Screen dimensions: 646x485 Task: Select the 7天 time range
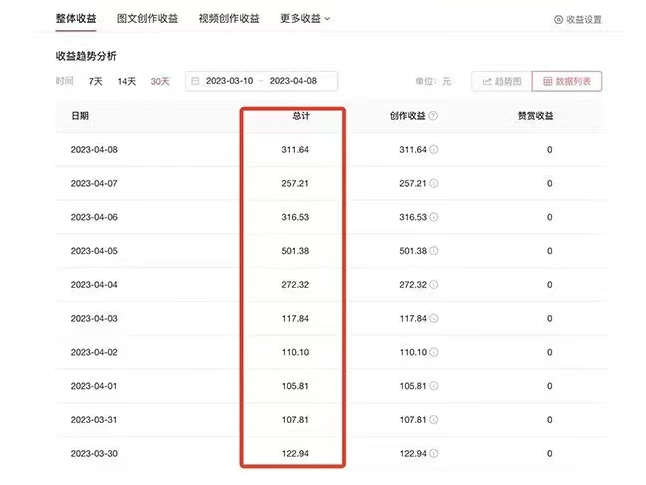point(96,81)
